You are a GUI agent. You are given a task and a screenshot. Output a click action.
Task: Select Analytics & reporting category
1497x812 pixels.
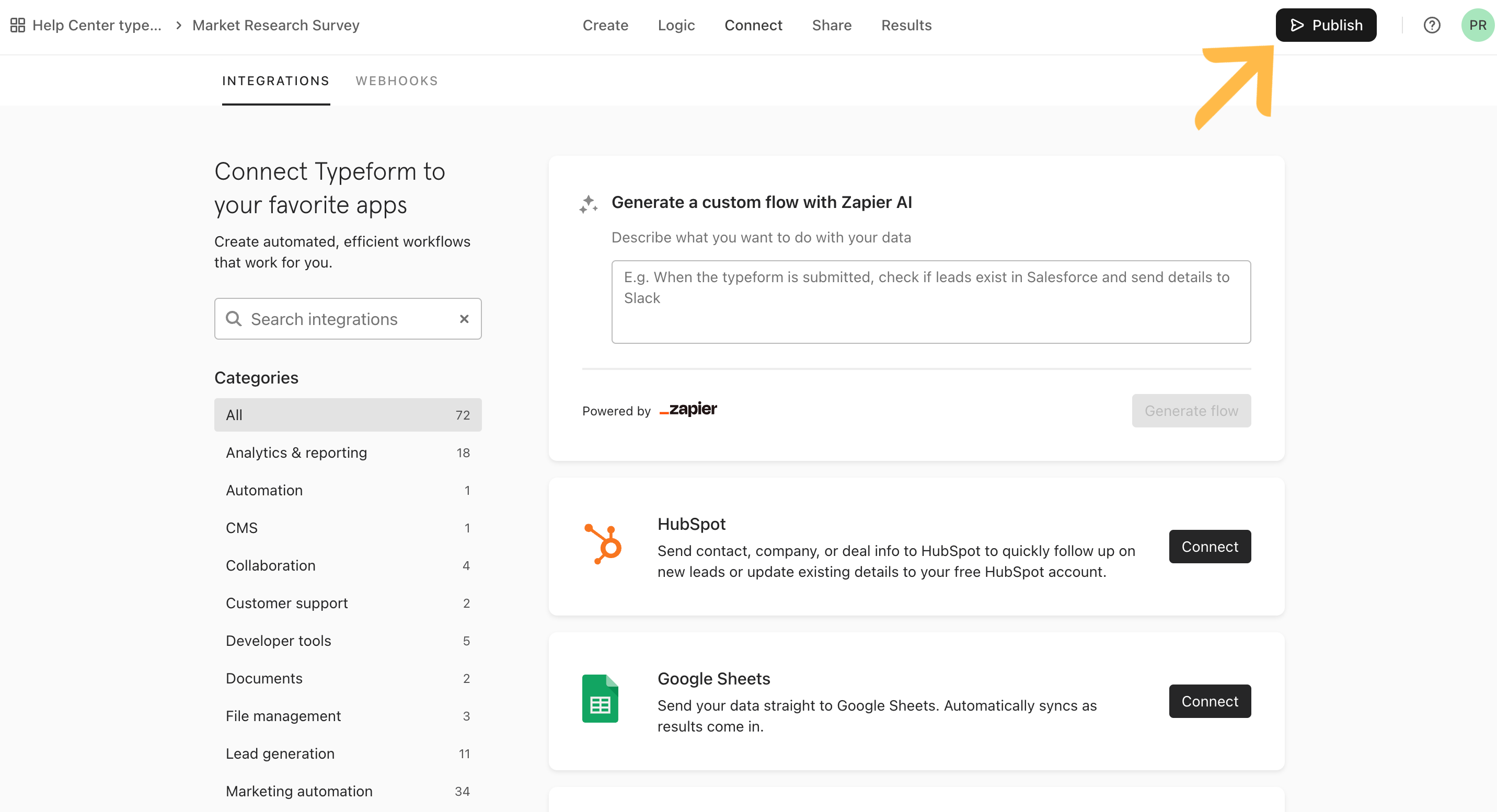pos(348,453)
